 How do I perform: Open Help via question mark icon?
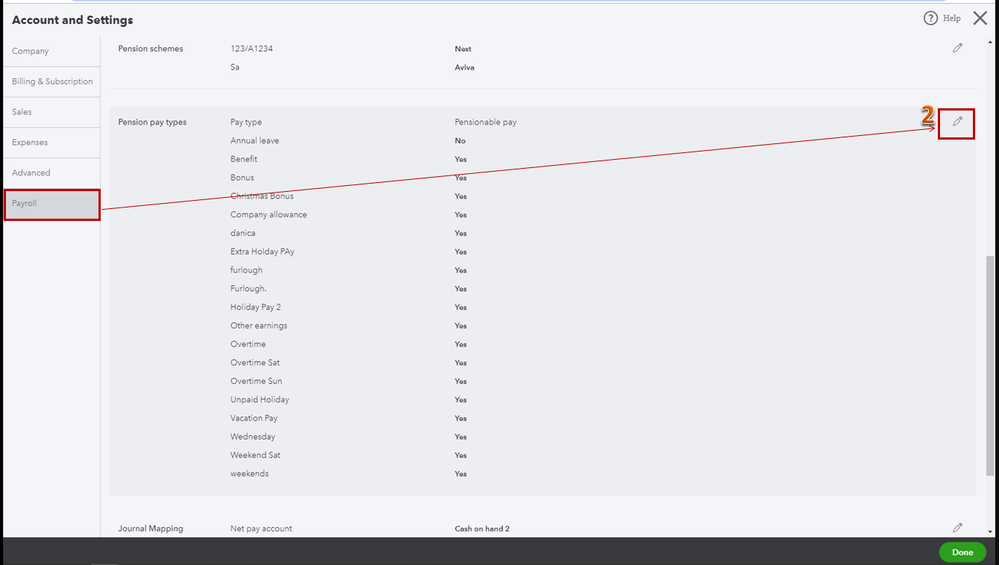click(x=930, y=18)
